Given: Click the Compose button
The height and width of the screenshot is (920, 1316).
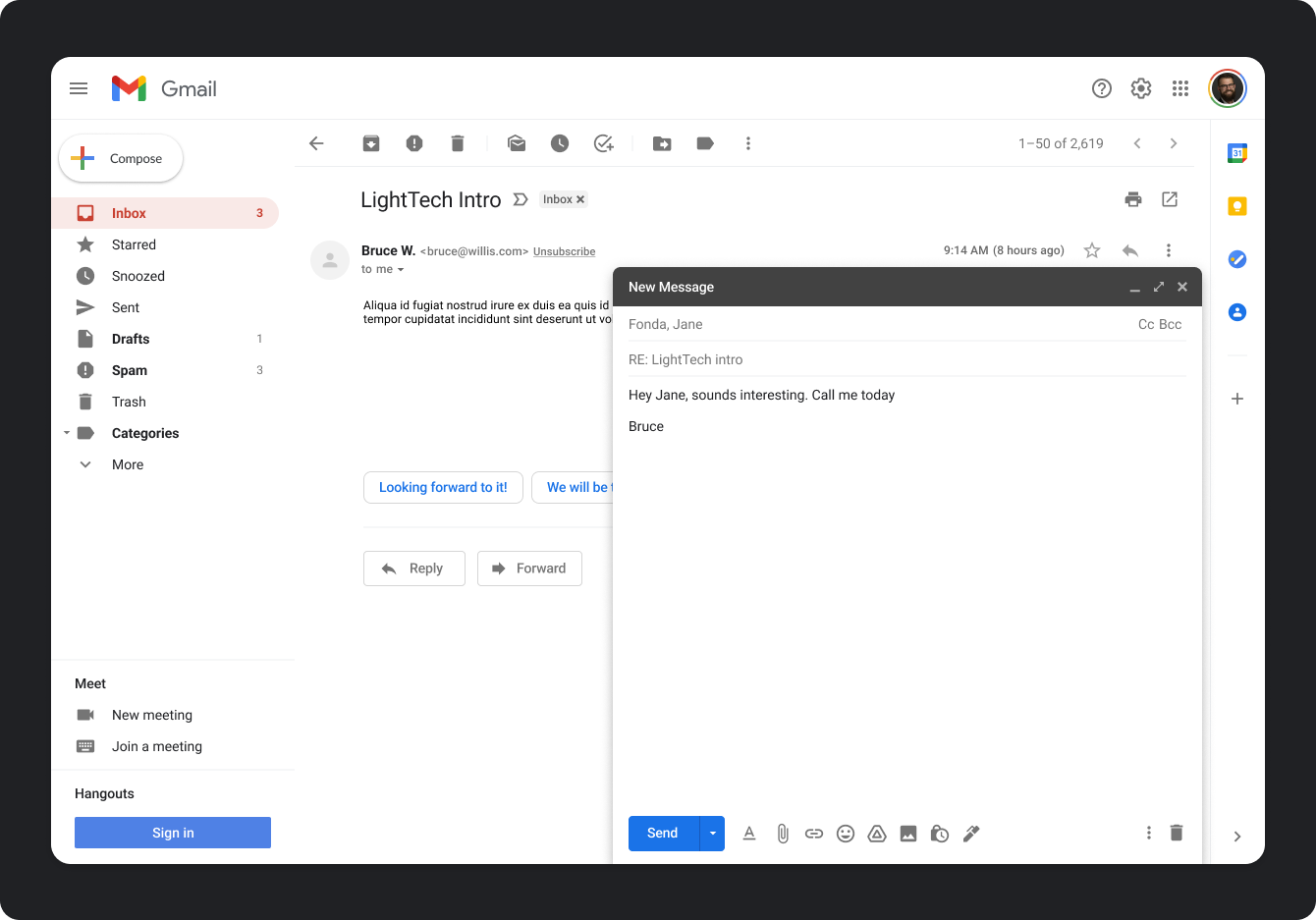Looking at the screenshot, I should 121,158.
